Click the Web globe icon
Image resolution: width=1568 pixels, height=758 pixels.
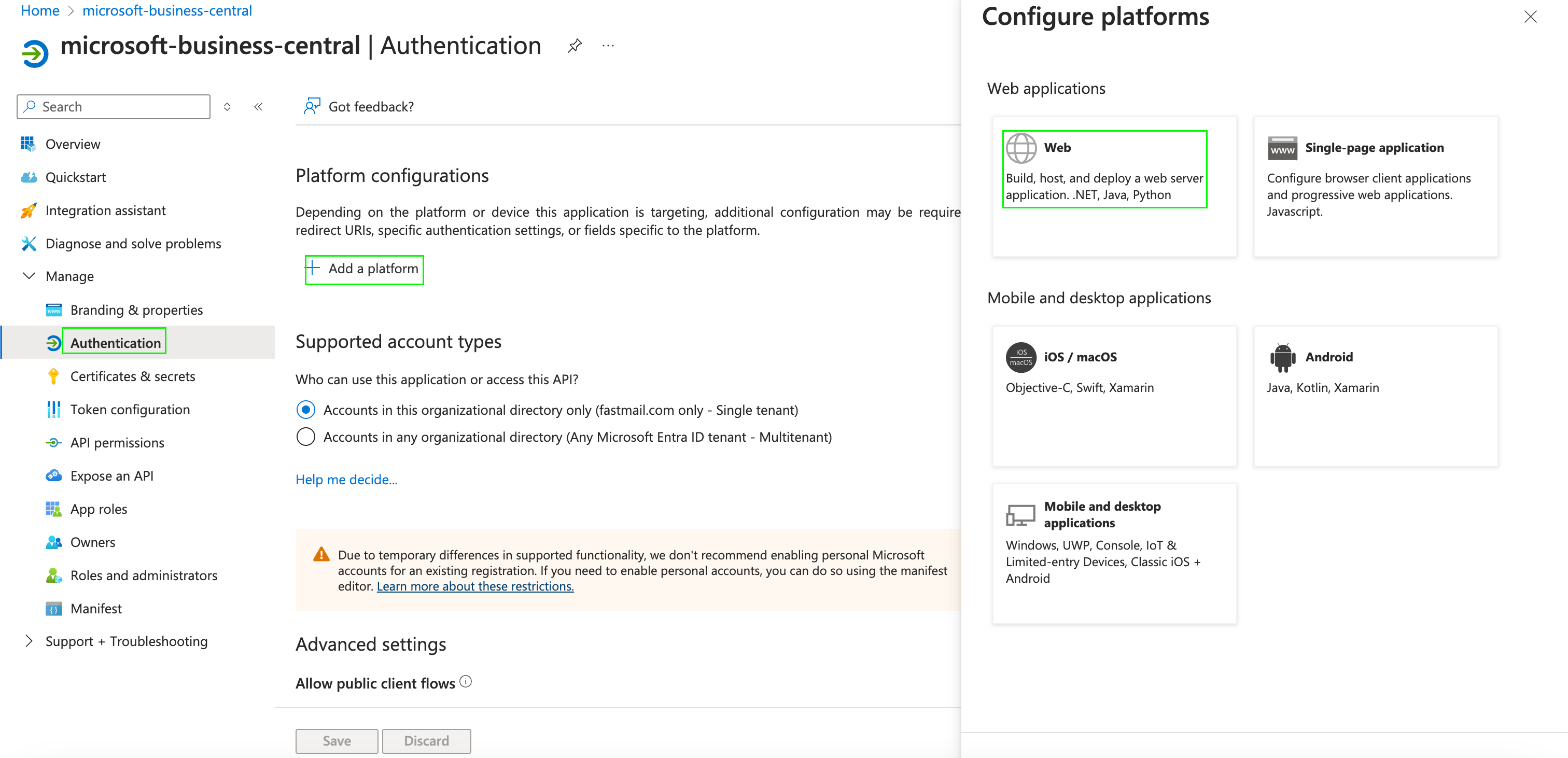[x=1021, y=148]
